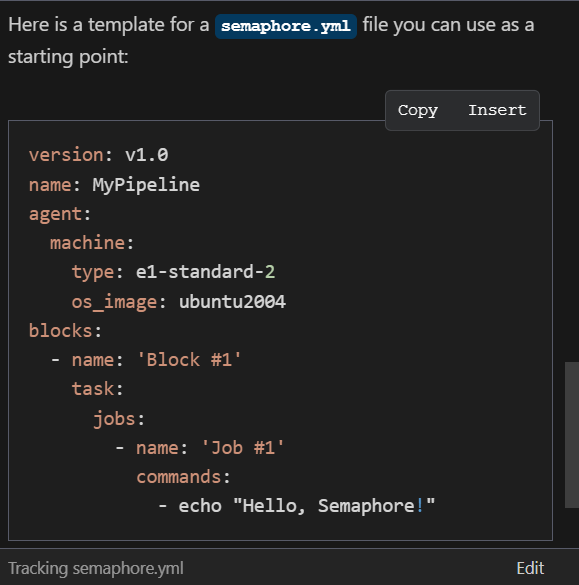Screen dimensions: 579x585
Task: Click the 'jobs:' key line
Action: click(x=119, y=419)
